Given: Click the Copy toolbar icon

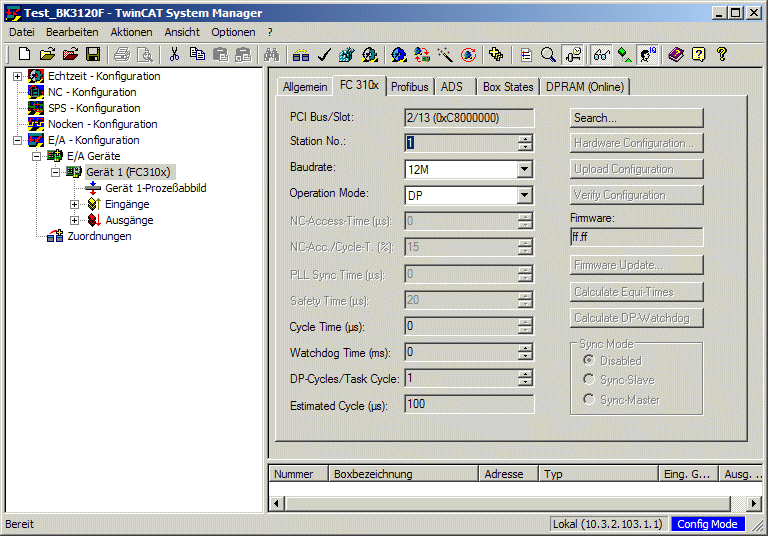Looking at the screenshot, I should pos(197,54).
